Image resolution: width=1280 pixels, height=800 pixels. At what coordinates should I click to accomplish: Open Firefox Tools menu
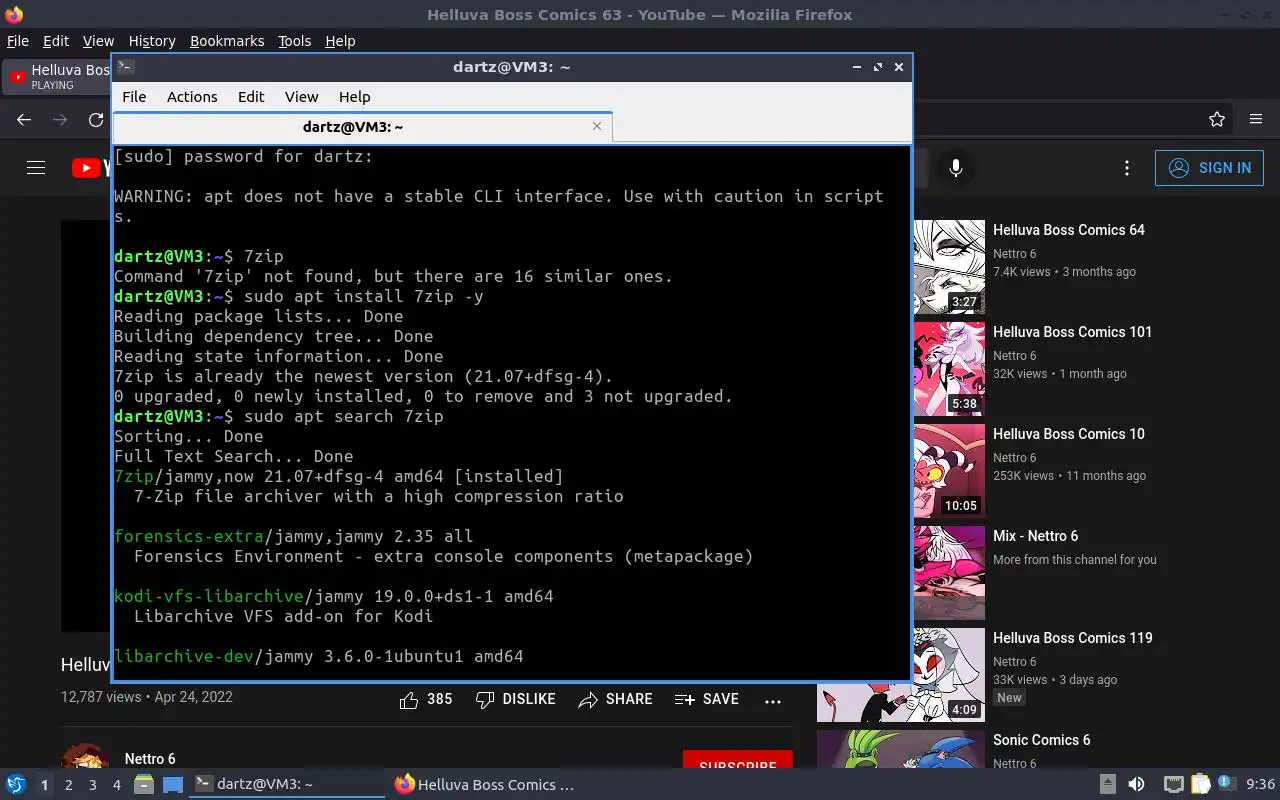pos(294,41)
